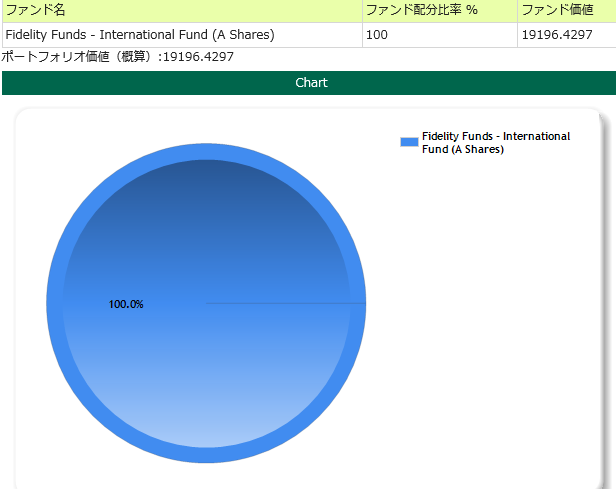The width and height of the screenshot is (616, 489).
Task: Click empty white area below the legend
Action: pyautogui.click(x=490, y=300)
